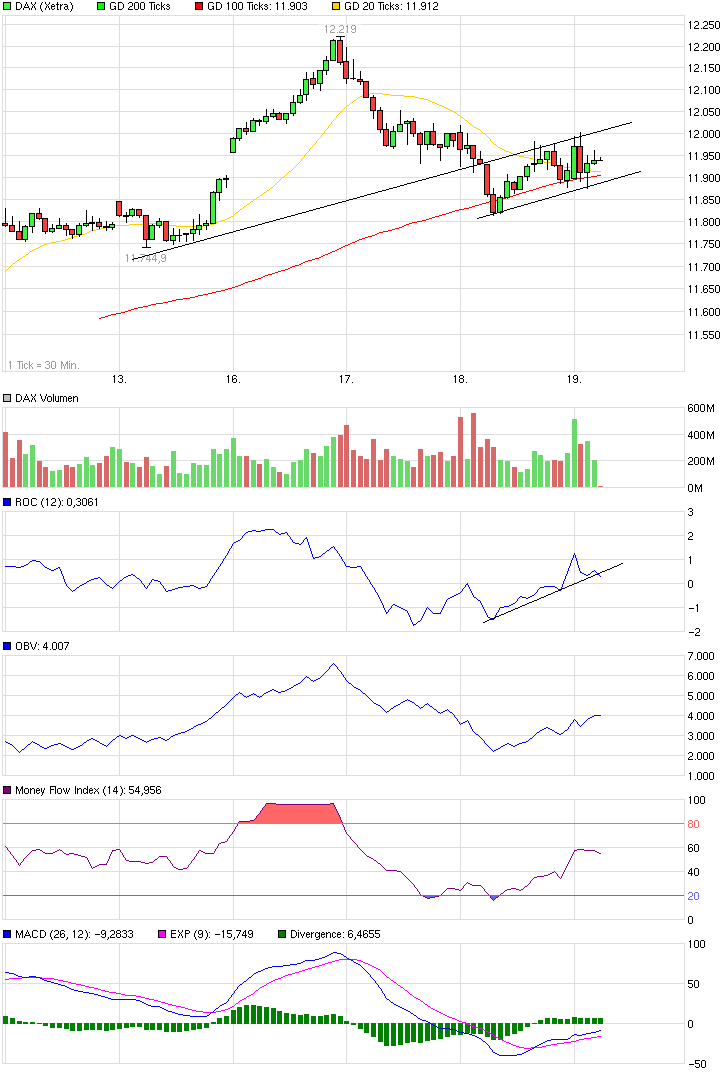Click the 'OBV: 4.007' panel title

point(42,646)
